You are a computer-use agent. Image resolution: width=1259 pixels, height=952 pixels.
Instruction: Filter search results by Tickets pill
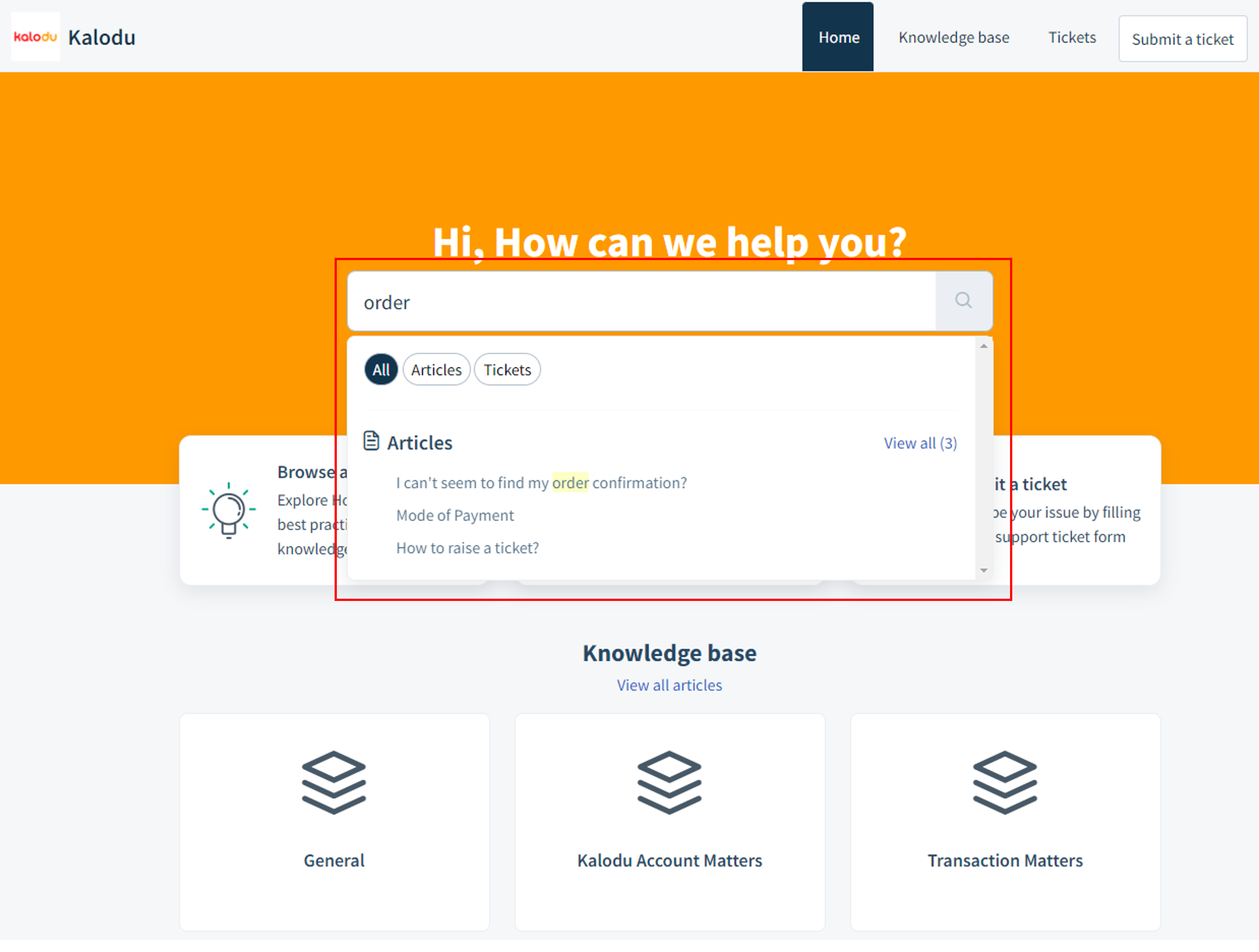pyautogui.click(x=506, y=370)
